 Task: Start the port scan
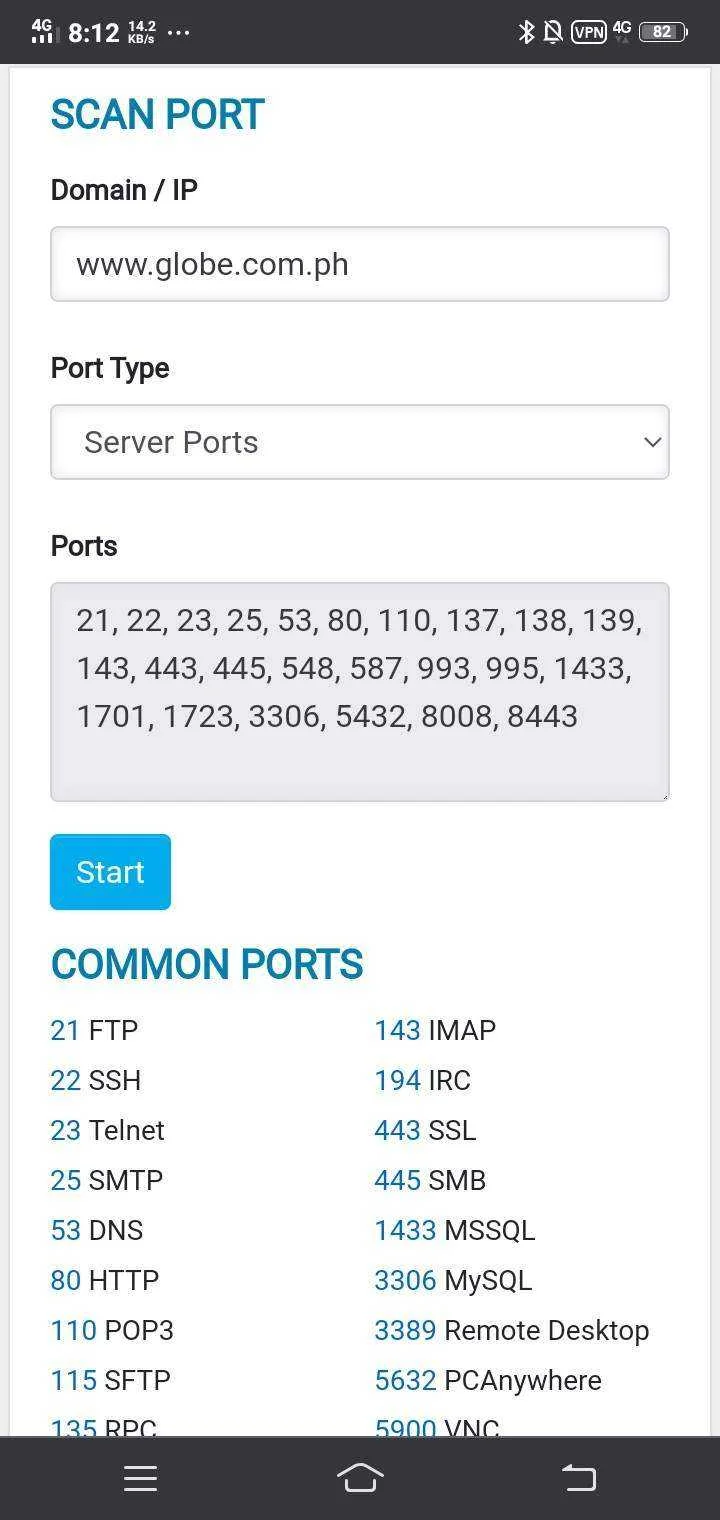pos(110,872)
